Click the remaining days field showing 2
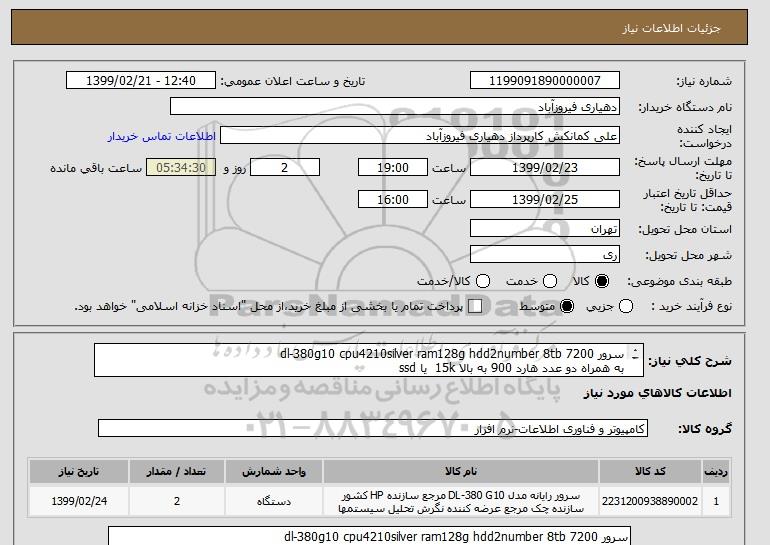Image resolution: width=770 pixels, height=545 pixels. click(x=285, y=167)
